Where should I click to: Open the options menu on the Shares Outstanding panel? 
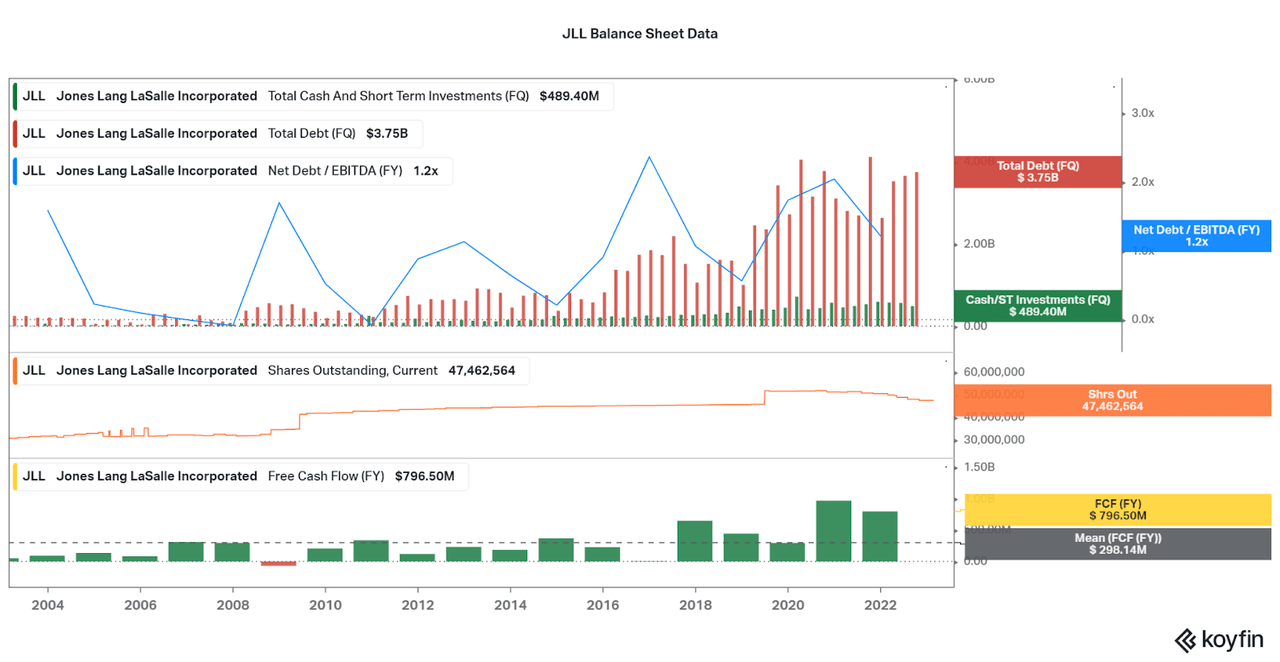pos(945,363)
